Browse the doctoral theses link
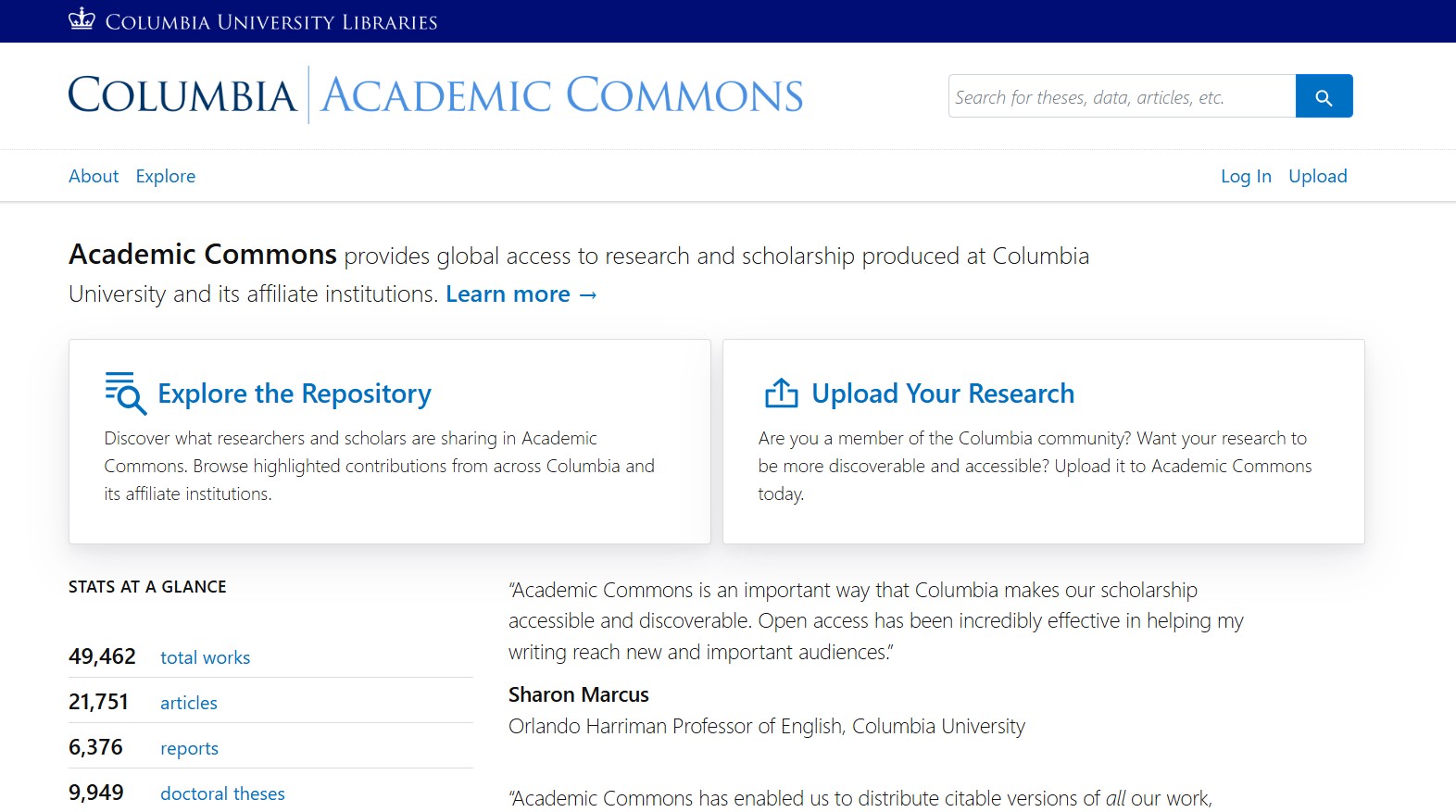Screen dimensions: 1456x812 point(222,793)
